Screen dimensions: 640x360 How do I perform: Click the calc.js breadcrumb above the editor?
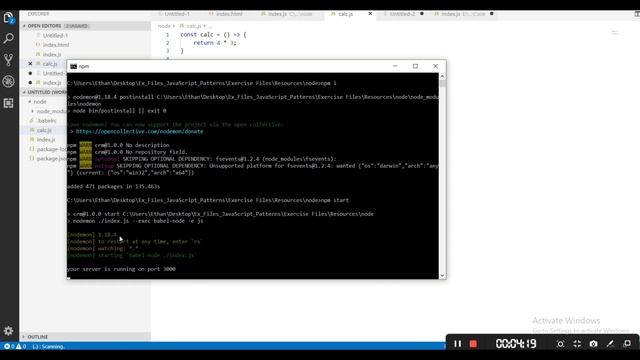pos(194,26)
